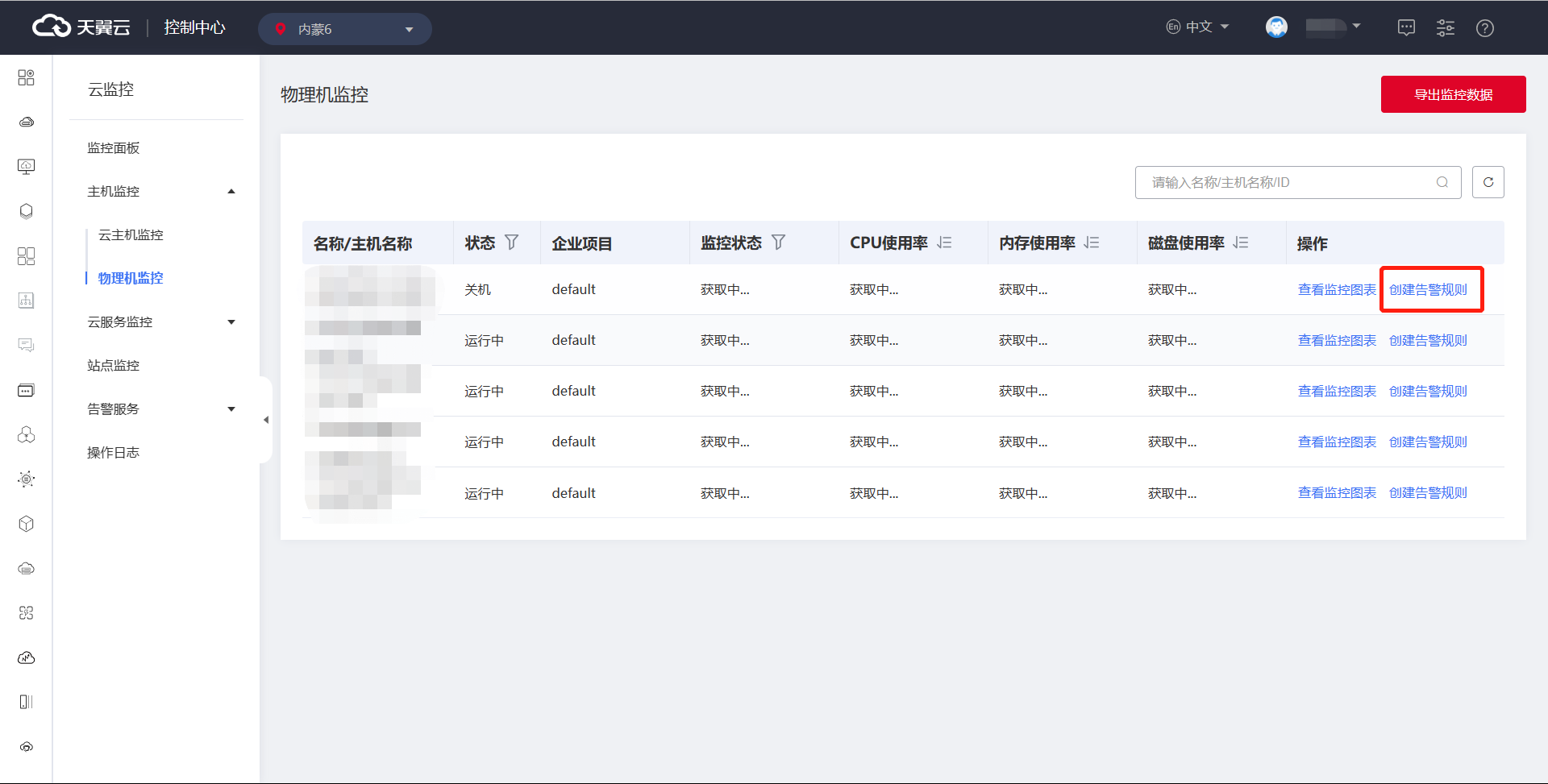The height and width of the screenshot is (784, 1548).
Task: Click 查看监控图表 for the 关机 host row
Action: click(x=1337, y=290)
